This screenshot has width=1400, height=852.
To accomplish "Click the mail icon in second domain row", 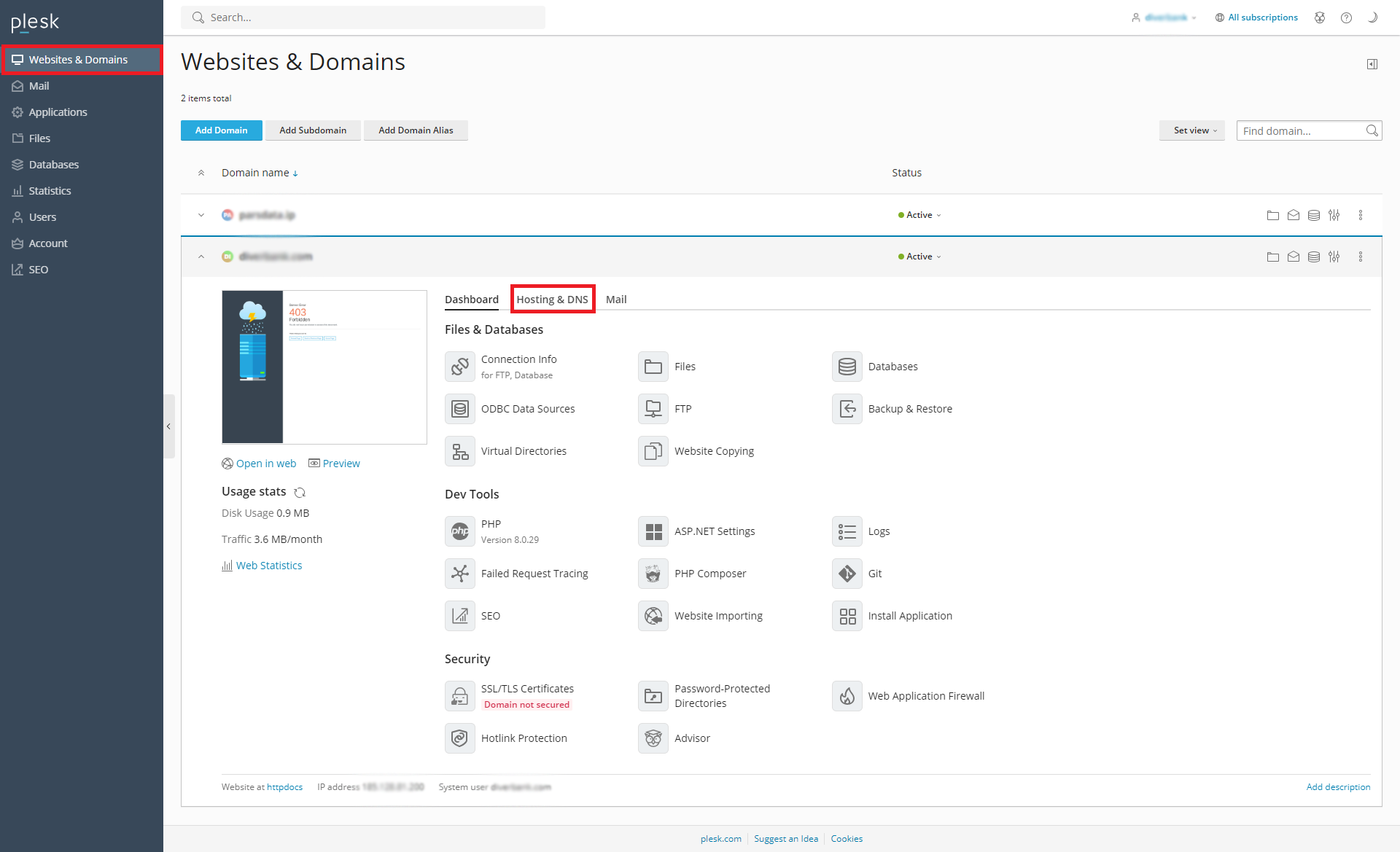I will (1293, 257).
